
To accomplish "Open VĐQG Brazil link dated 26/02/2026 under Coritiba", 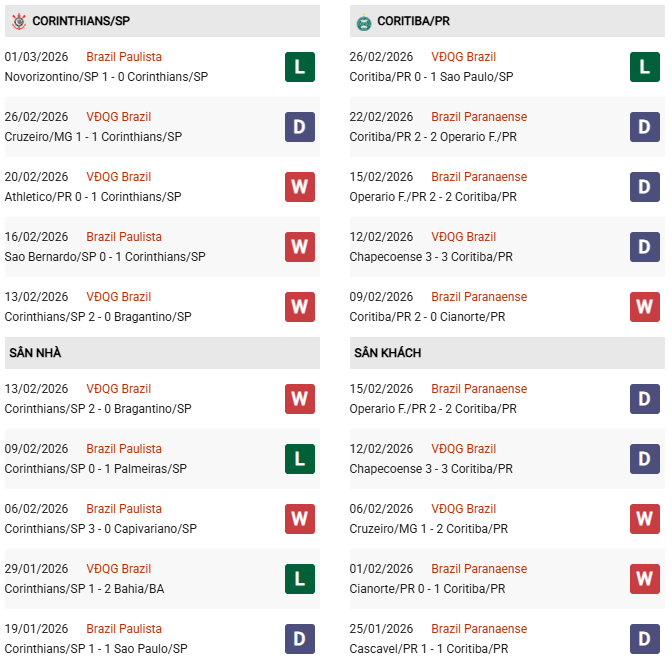I will point(463,57).
